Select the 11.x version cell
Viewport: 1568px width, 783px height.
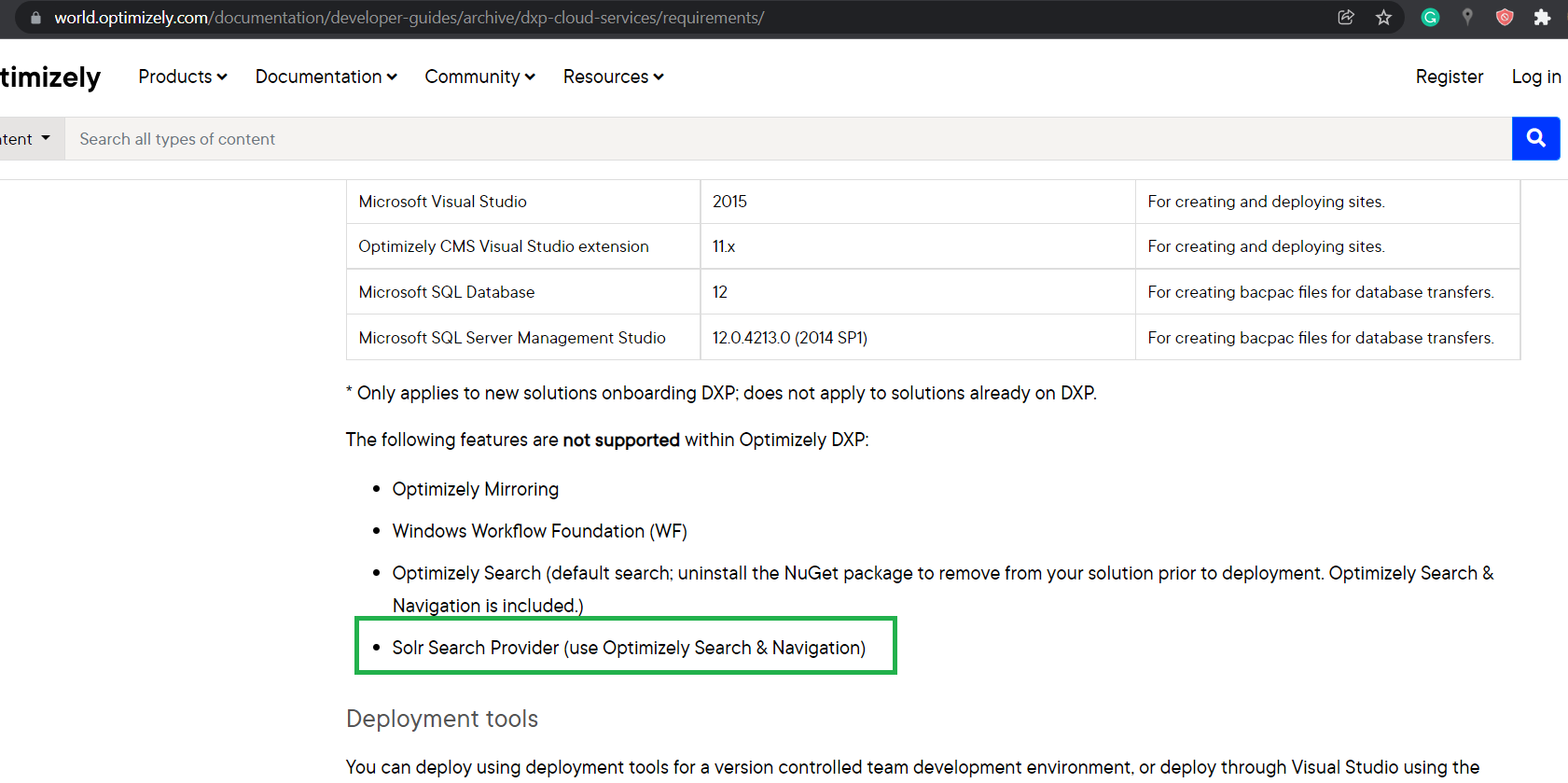918,246
